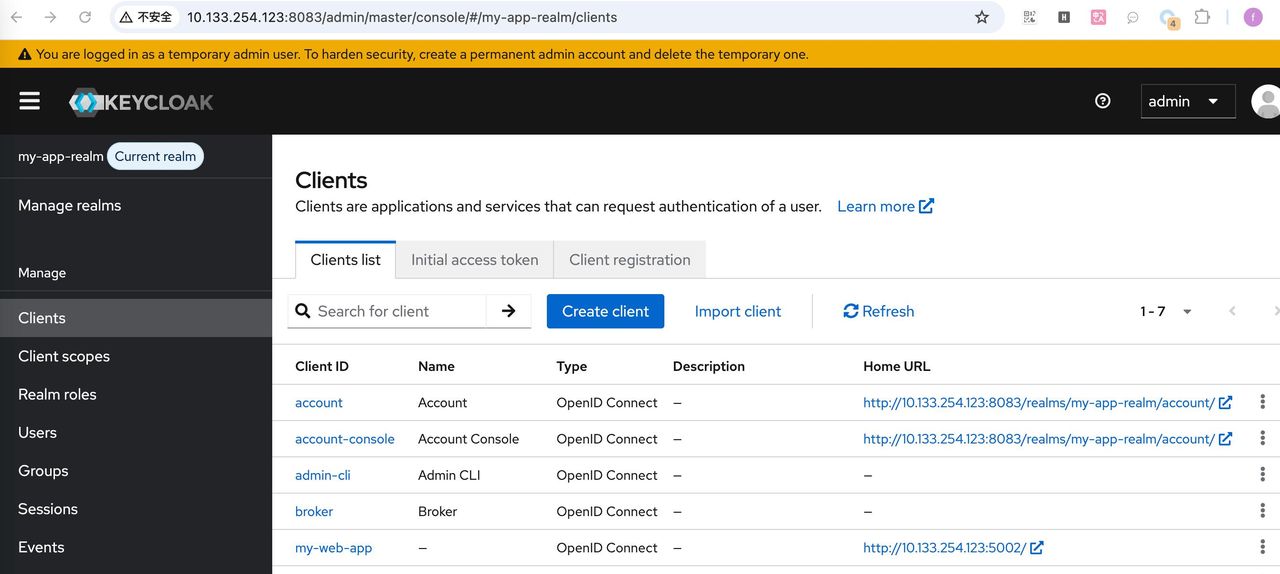Image resolution: width=1280 pixels, height=574 pixels.
Task: Open kebab menu for my-web-app client
Action: tap(1262, 547)
